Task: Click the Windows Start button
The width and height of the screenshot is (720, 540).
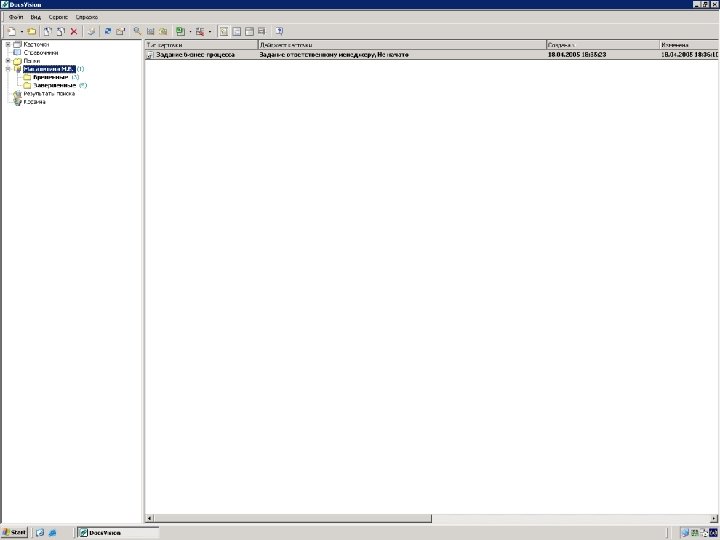Action: coord(14,532)
